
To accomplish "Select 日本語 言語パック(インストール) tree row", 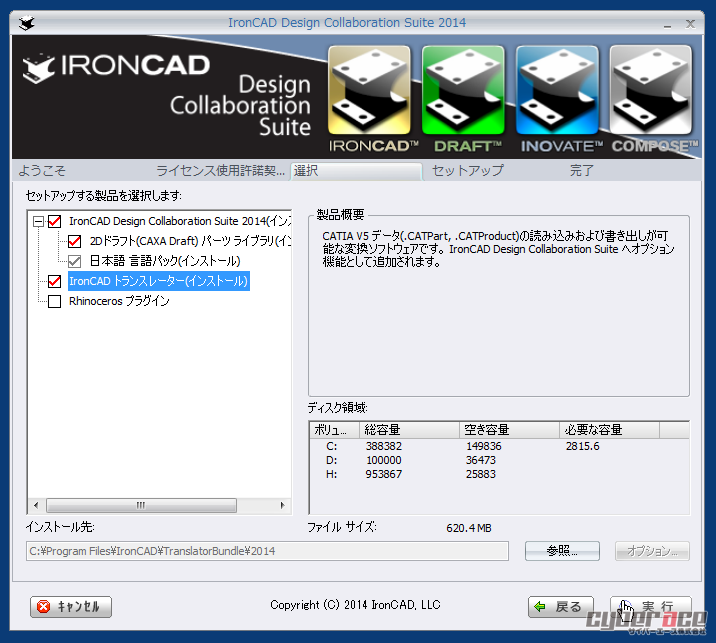I will 164,261.
